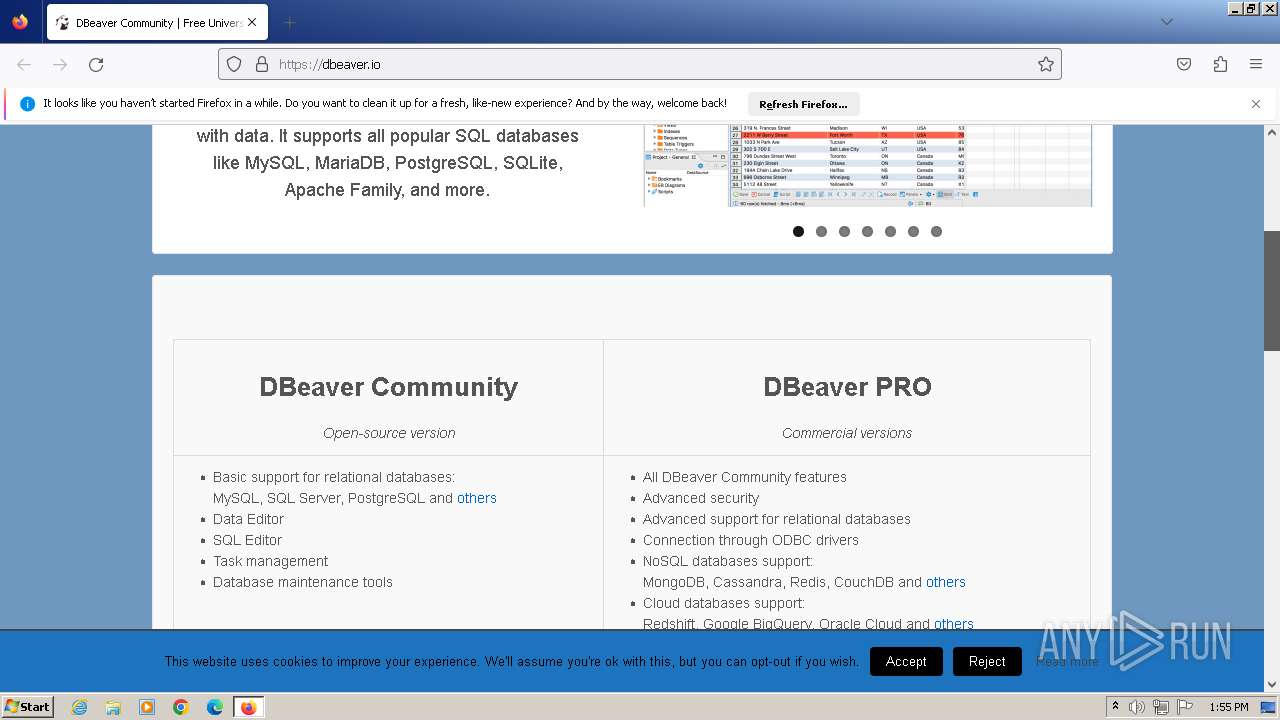
Task: Click the 'Open-source version' text
Action: tap(389, 433)
